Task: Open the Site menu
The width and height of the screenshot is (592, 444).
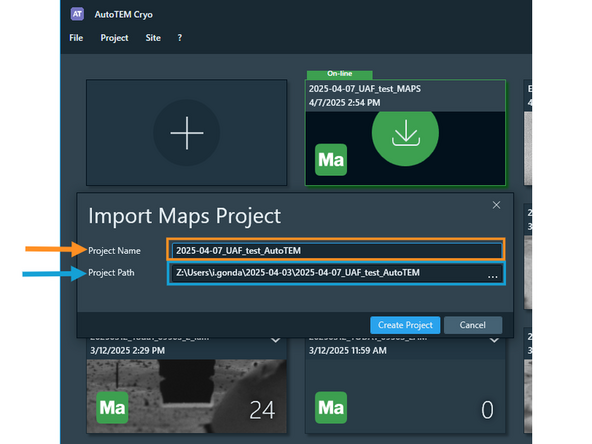Action: click(x=153, y=38)
